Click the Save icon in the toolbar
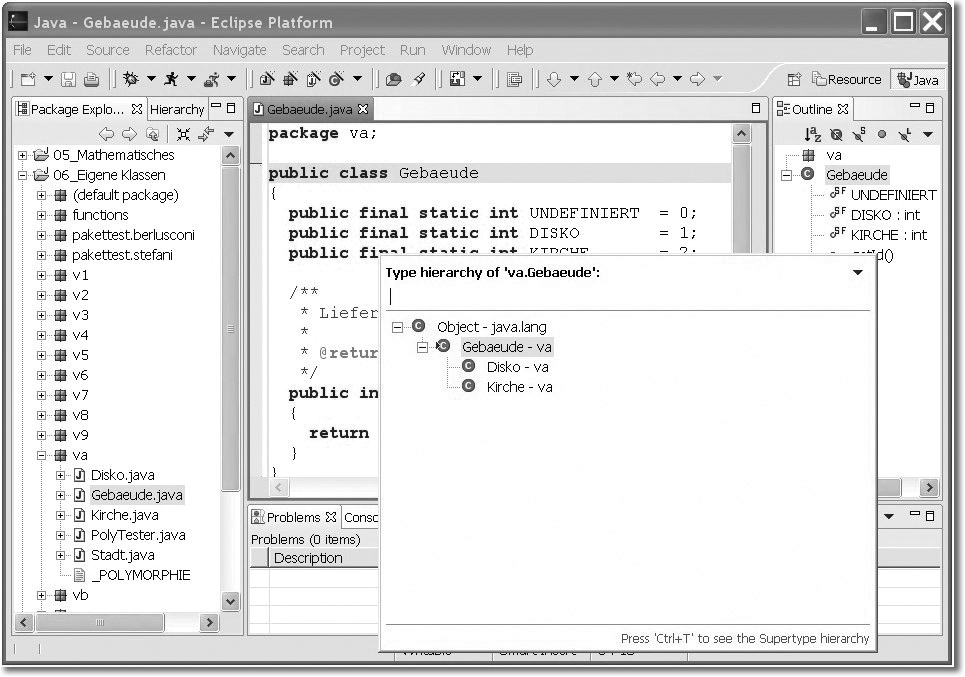 (x=69, y=79)
